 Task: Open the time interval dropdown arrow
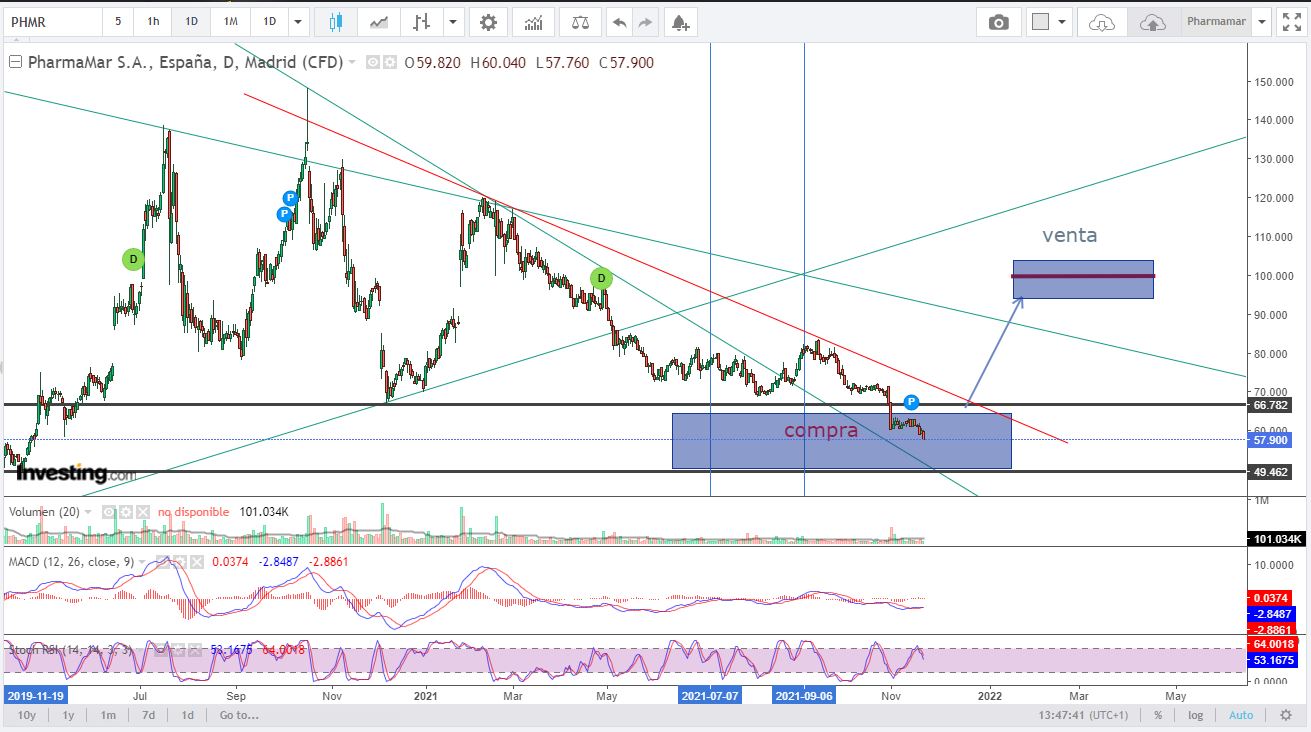click(x=298, y=22)
